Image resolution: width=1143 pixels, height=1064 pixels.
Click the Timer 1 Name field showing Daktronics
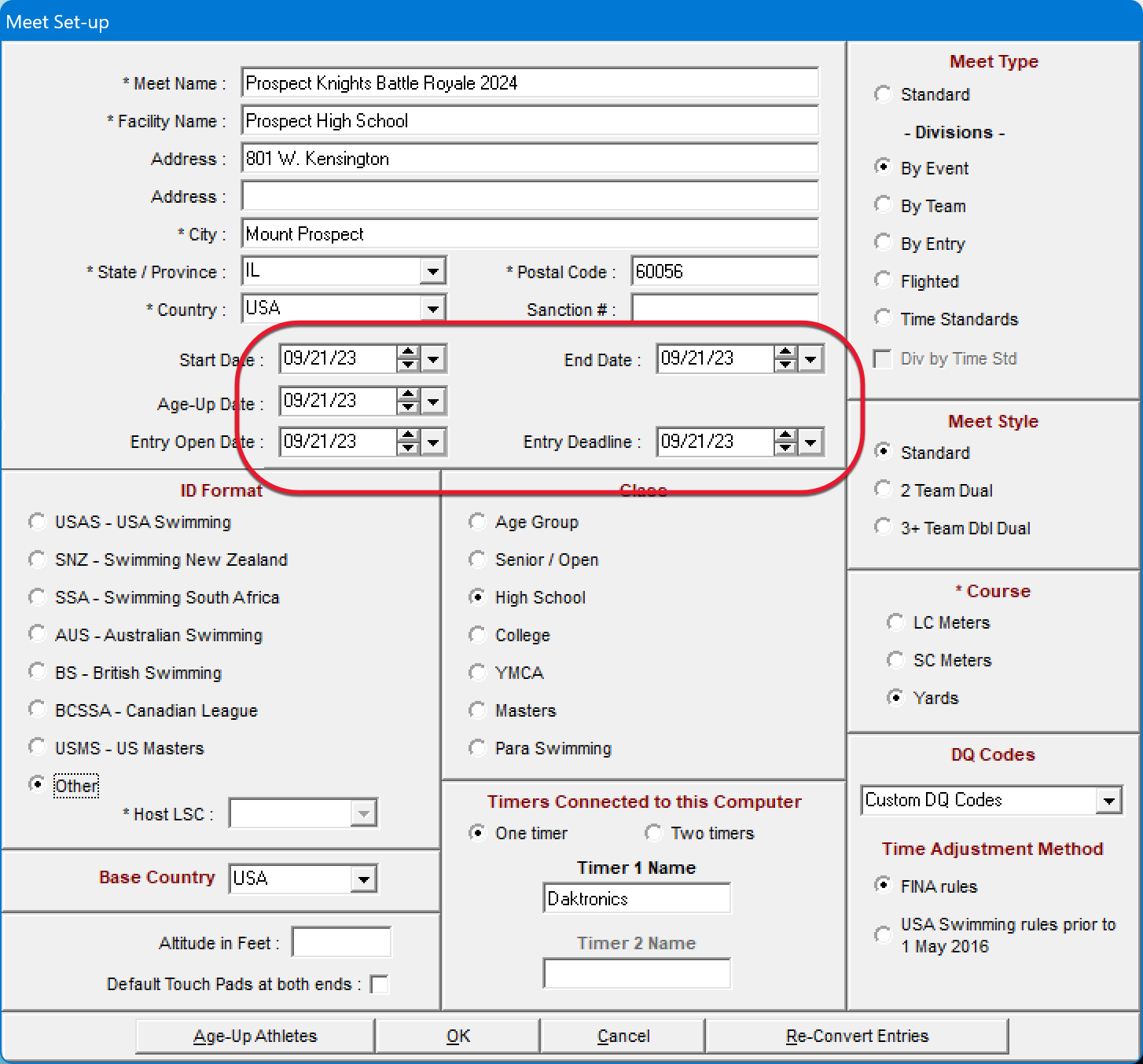636,897
